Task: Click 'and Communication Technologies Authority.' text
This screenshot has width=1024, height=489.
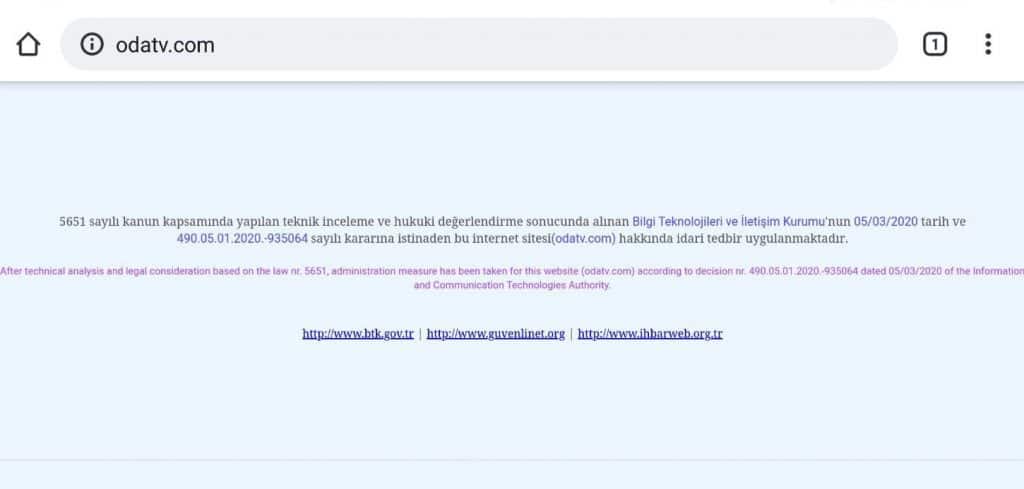Action: click(x=511, y=285)
